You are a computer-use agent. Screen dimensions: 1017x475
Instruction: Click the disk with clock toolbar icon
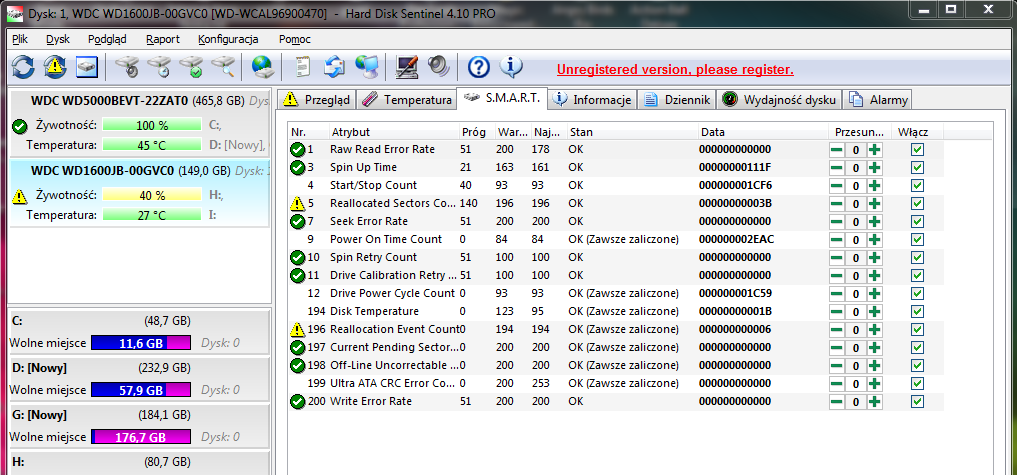(x=159, y=66)
